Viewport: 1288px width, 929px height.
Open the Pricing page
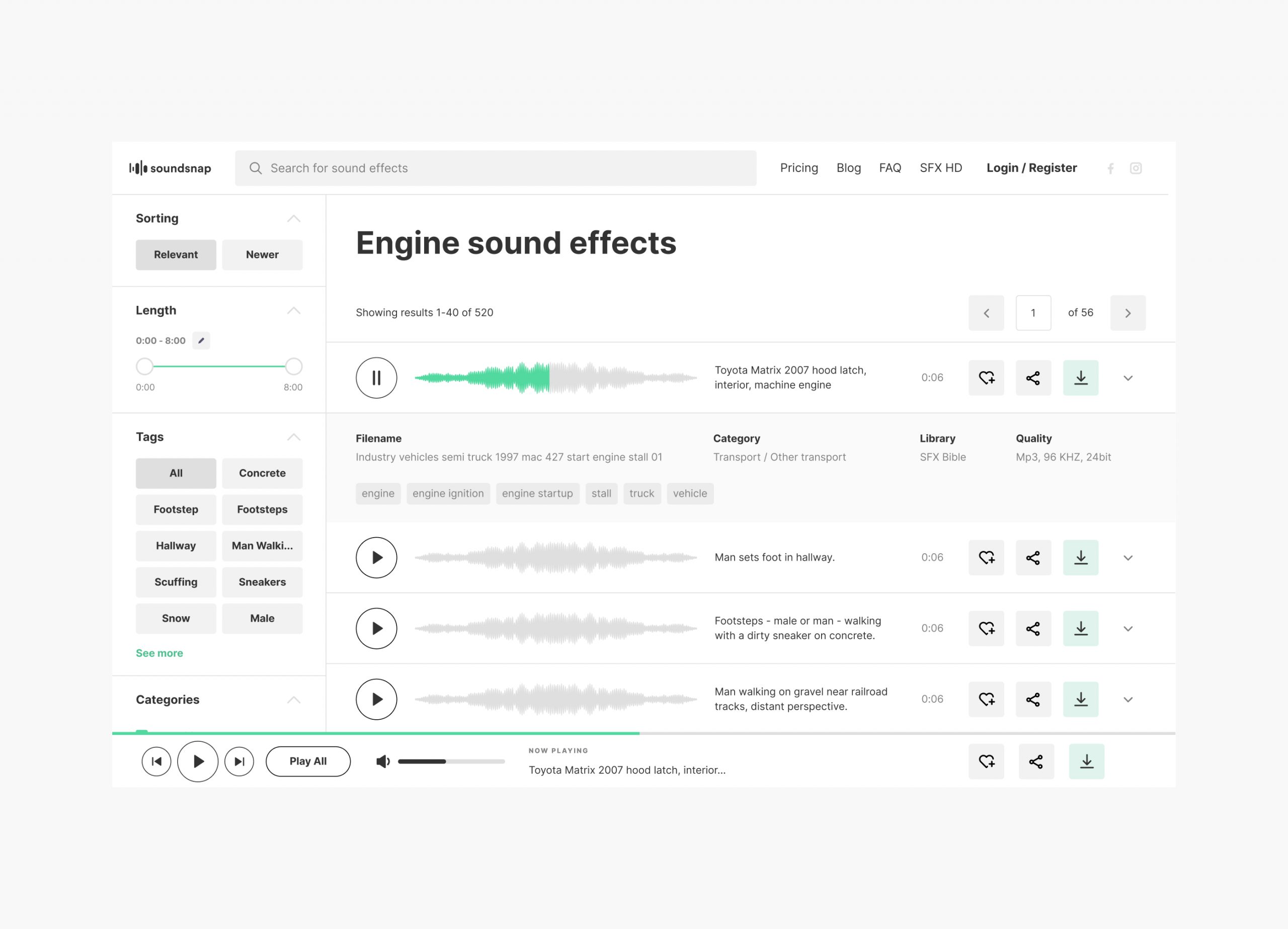pyautogui.click(x=798, y=168)
